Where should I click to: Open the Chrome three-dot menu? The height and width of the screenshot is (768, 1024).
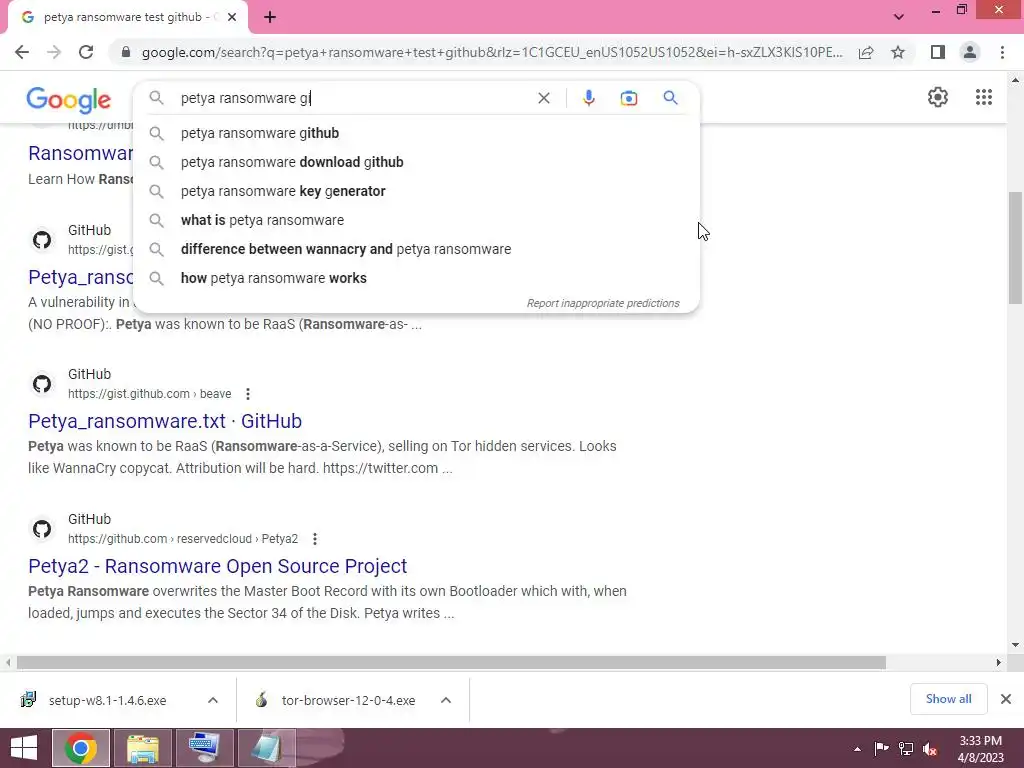click(1002, 52)
